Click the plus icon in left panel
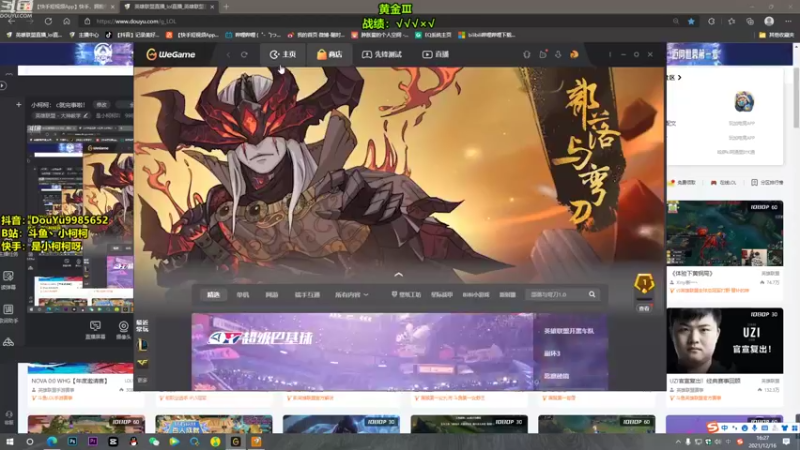Viewport: 800px width, 450px height. coord(19,105)
